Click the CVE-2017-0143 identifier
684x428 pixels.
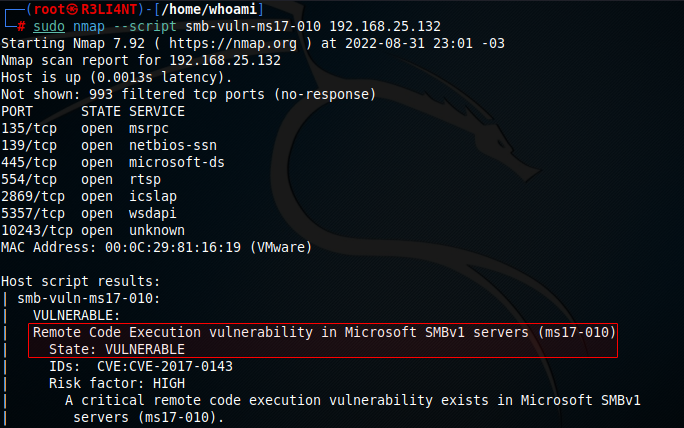181,366
